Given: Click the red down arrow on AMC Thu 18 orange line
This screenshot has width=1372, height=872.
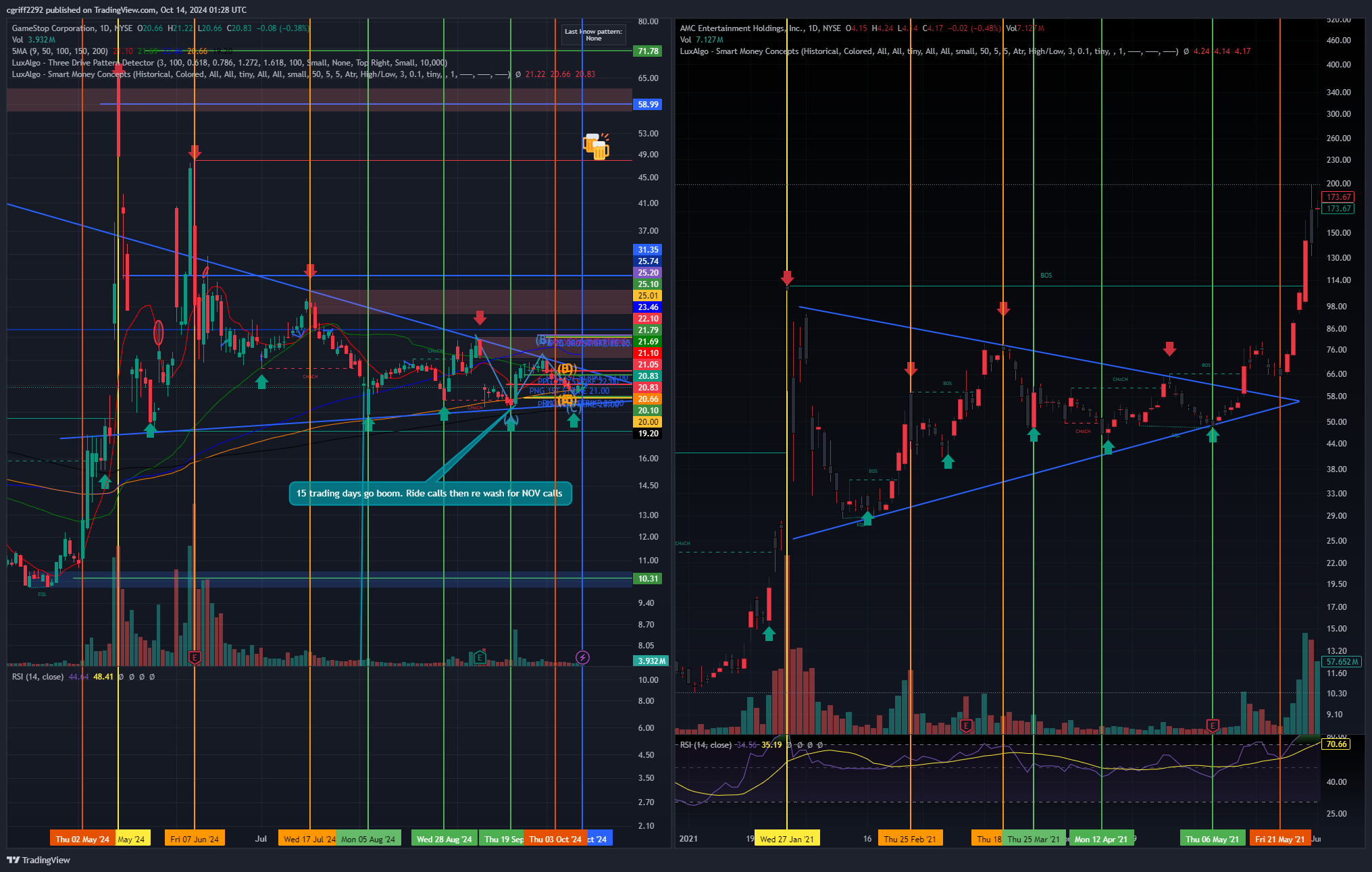Looking at the screenshot, I should pos(1003,309).
